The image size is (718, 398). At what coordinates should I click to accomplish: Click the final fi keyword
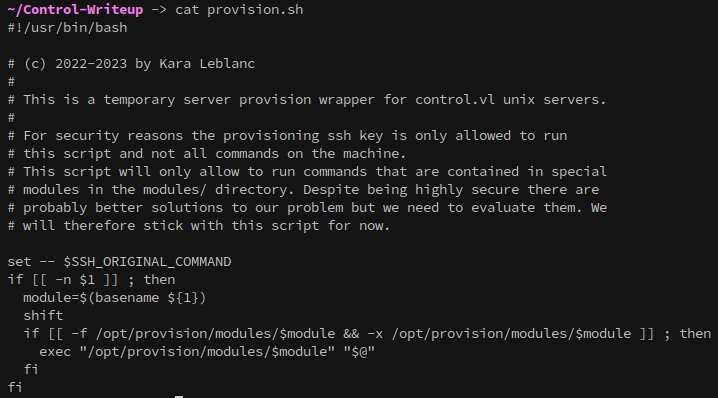(x=15, y=387)
